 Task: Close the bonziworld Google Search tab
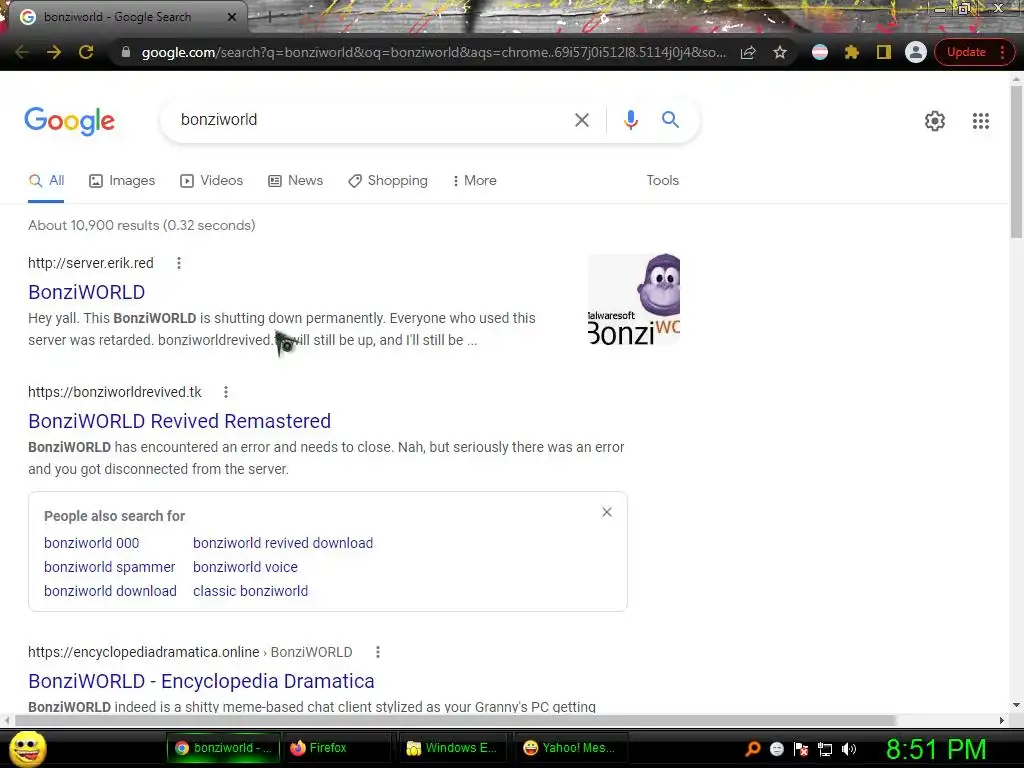click(232, 17)
